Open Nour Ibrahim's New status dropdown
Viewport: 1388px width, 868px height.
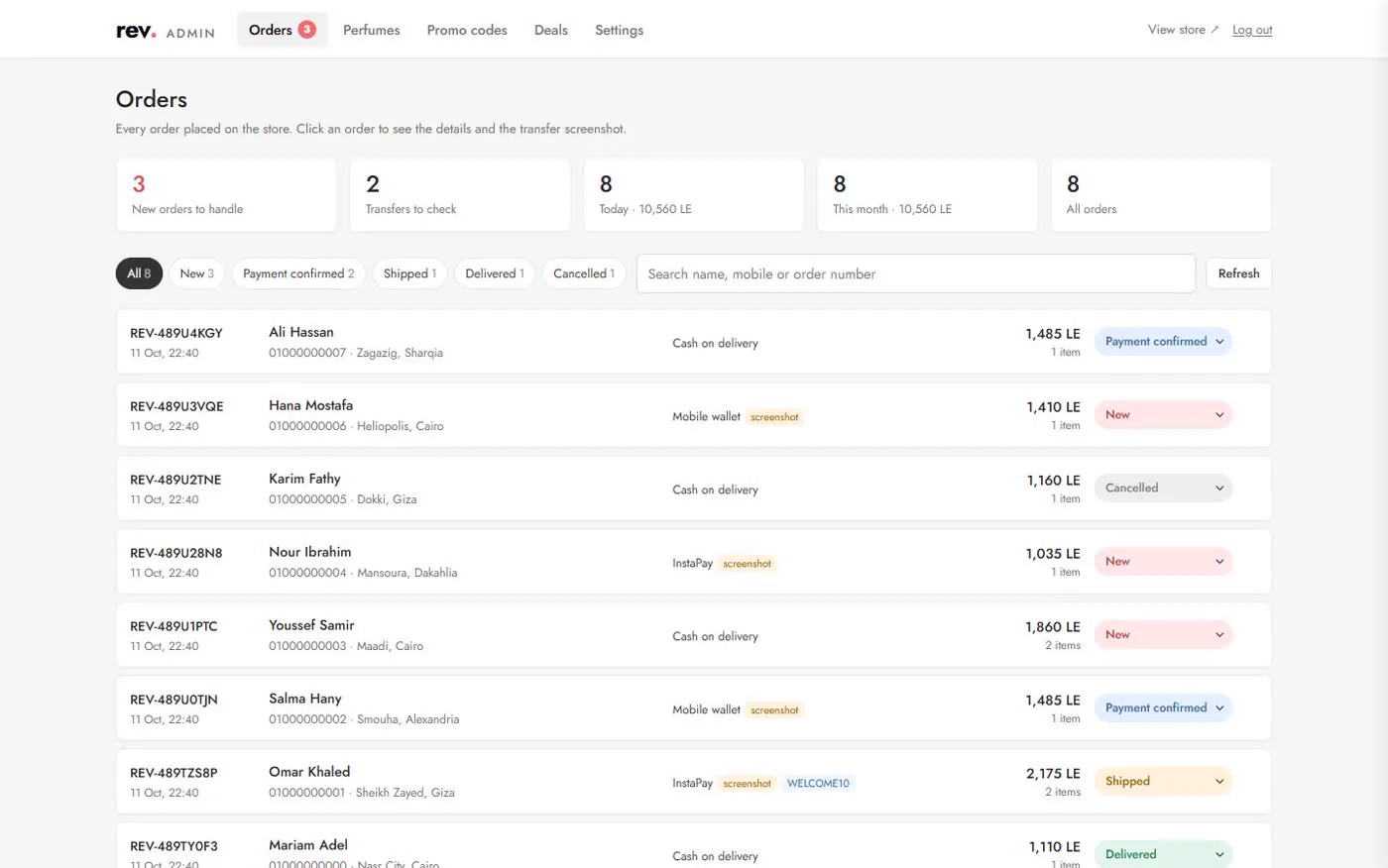point(1163,562)
